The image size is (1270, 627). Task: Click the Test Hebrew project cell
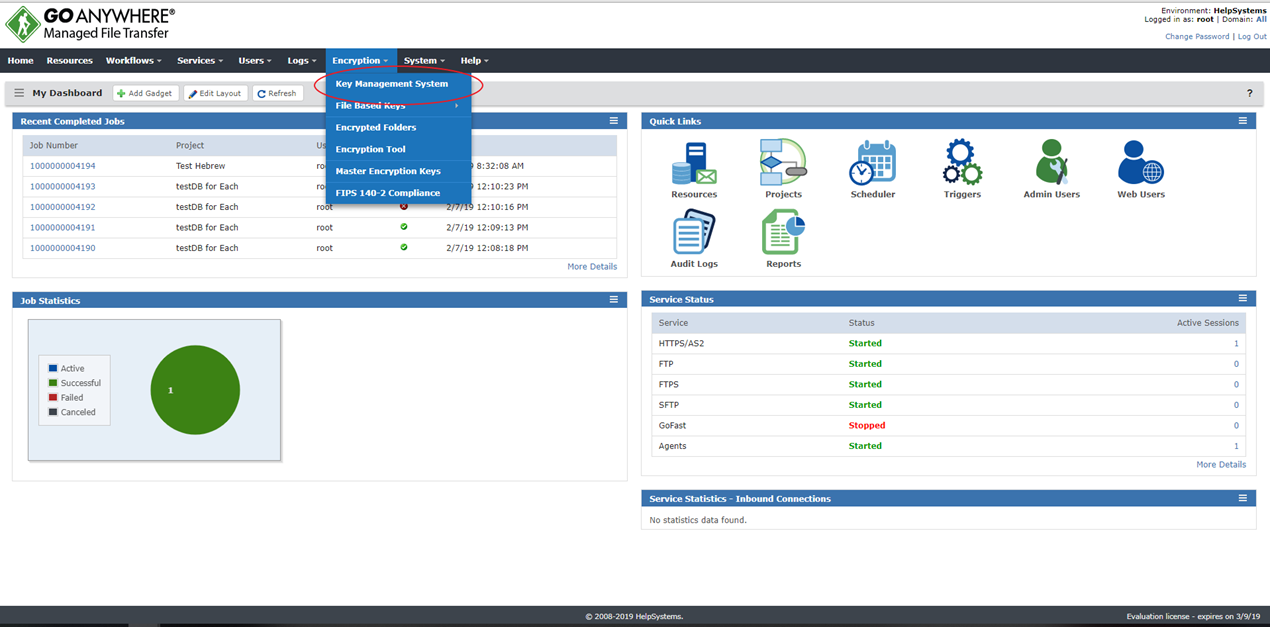(200, 166)
